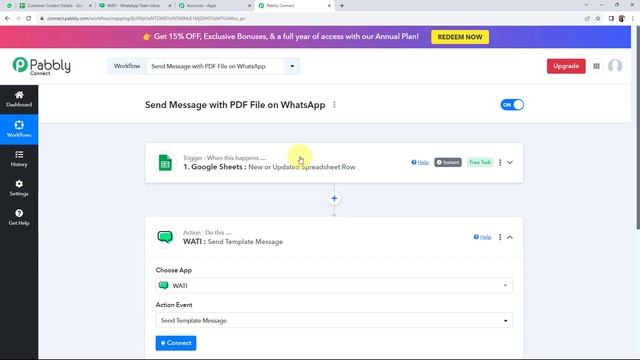Open the Choose App WATI dropdown
Viewport: 640px width, 360px height.
(x=334, y=286)
